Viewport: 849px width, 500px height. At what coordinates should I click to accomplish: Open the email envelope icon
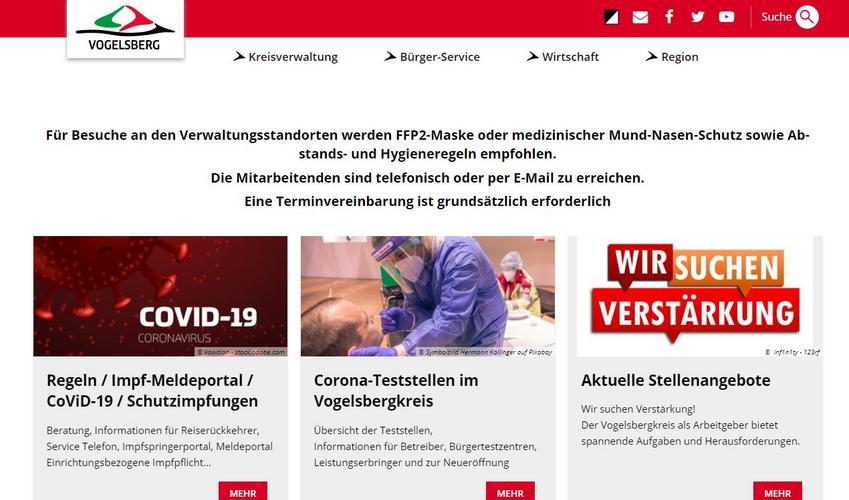click(x=640, y=17)
